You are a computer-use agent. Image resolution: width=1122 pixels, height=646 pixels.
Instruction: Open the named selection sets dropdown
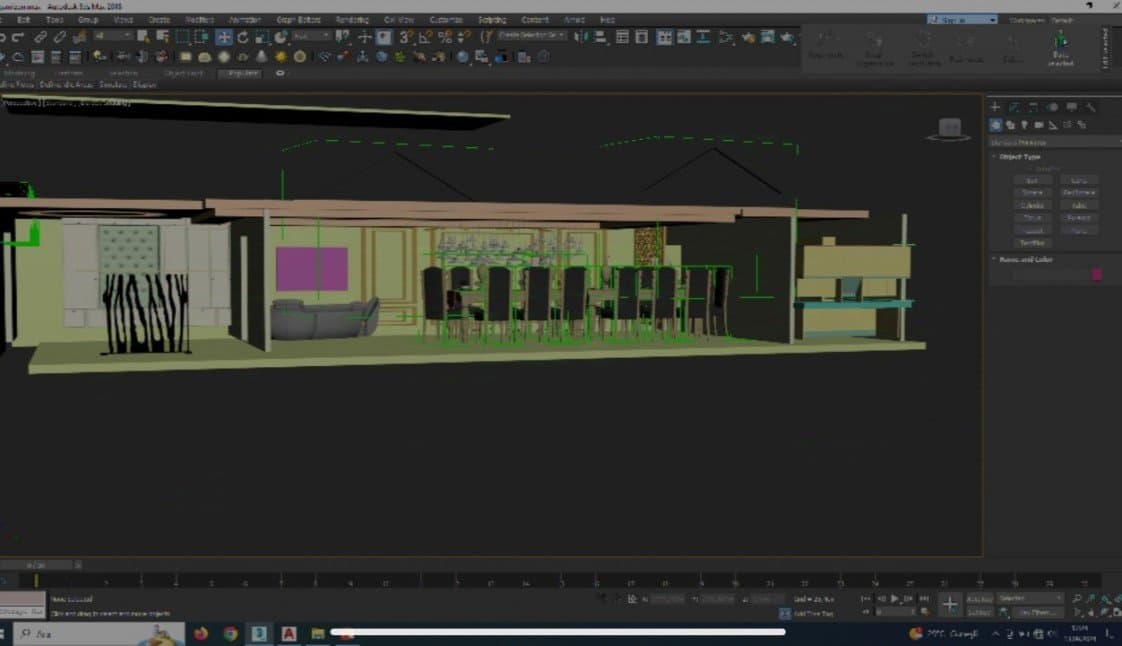[x=532, y=35]
